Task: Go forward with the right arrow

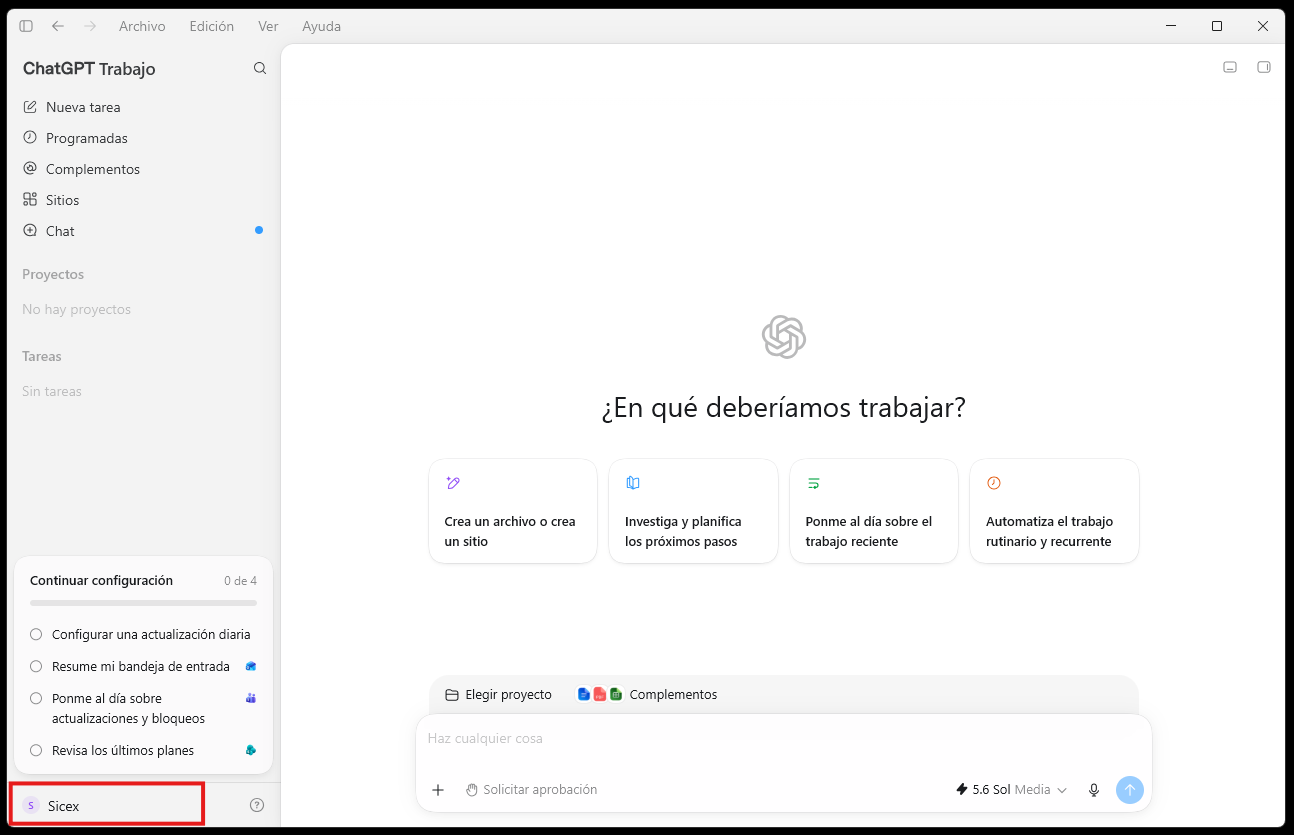Action: click(x=90, y=26)
